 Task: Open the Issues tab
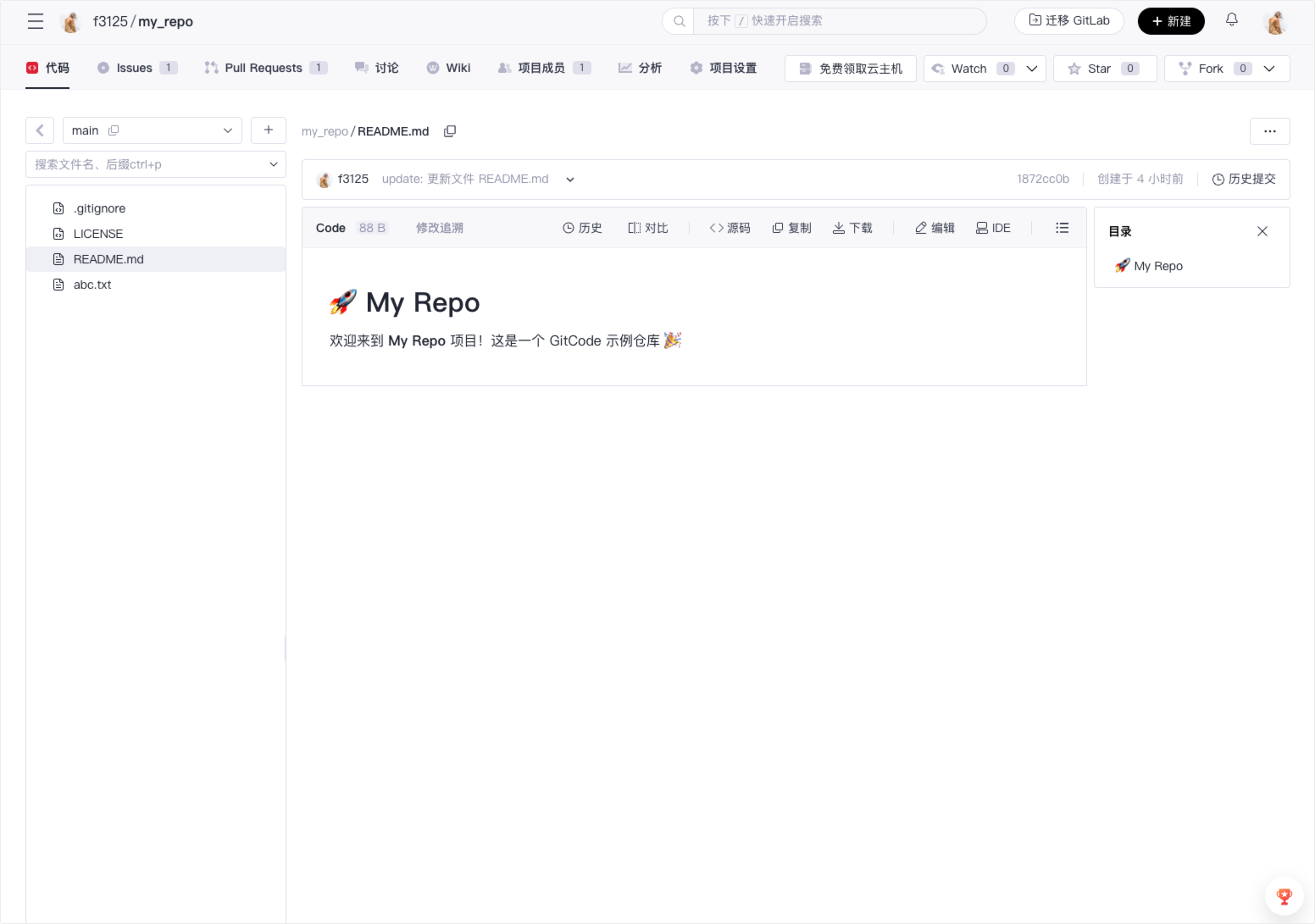click(135, 68)
